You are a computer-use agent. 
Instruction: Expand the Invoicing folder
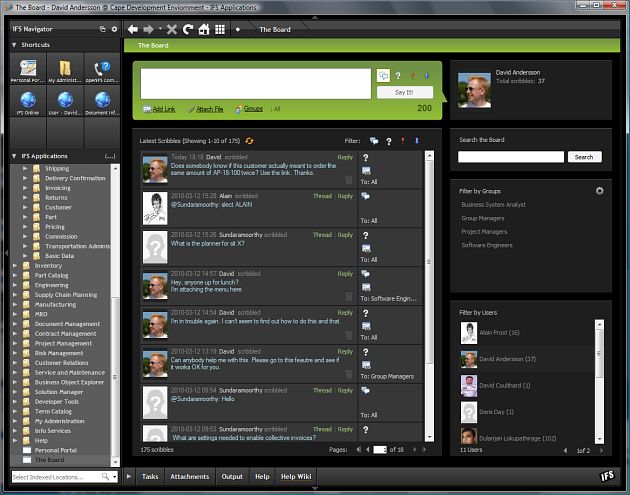coord(25,188)
